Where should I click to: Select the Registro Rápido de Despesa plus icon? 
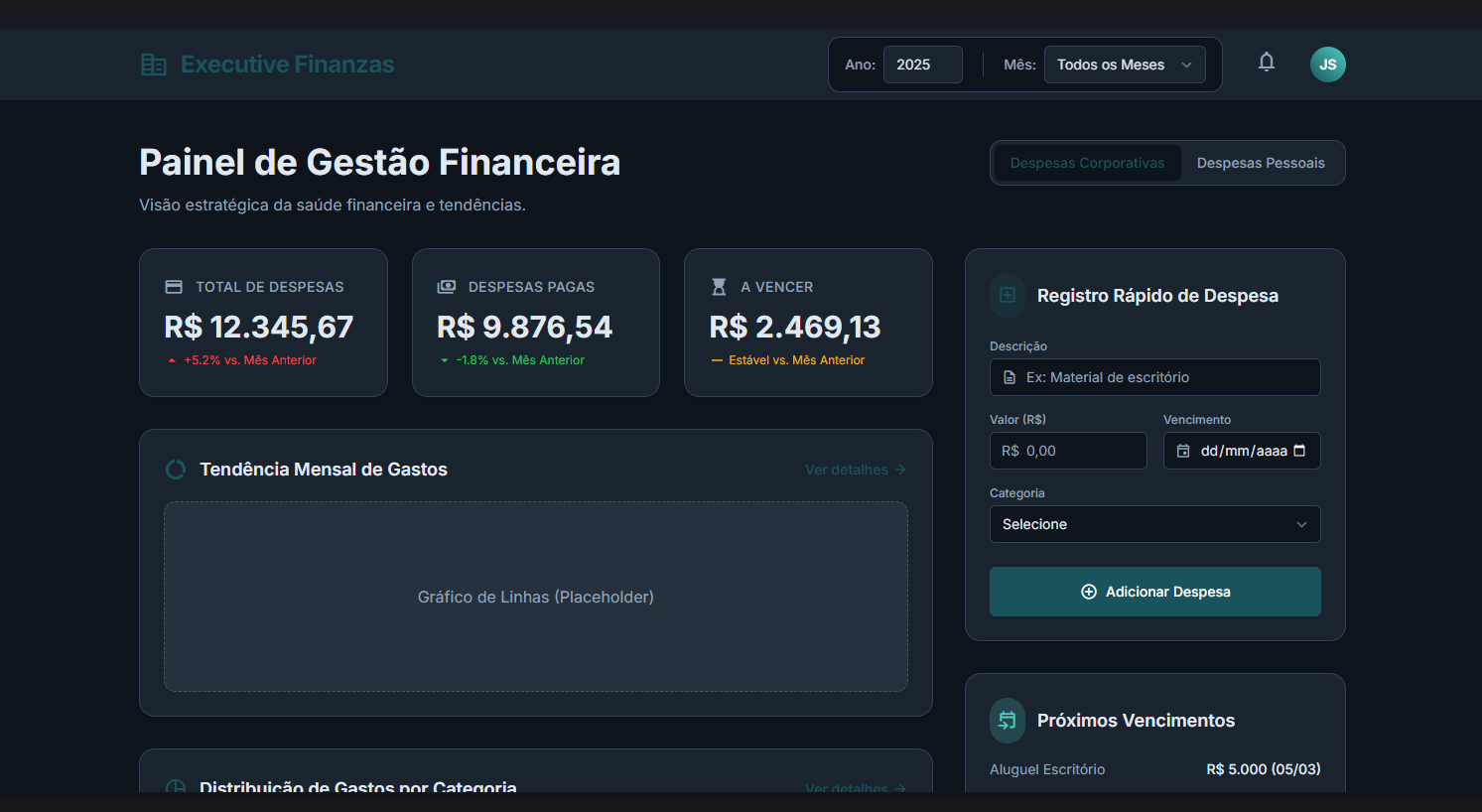[x=1007, y=295]
